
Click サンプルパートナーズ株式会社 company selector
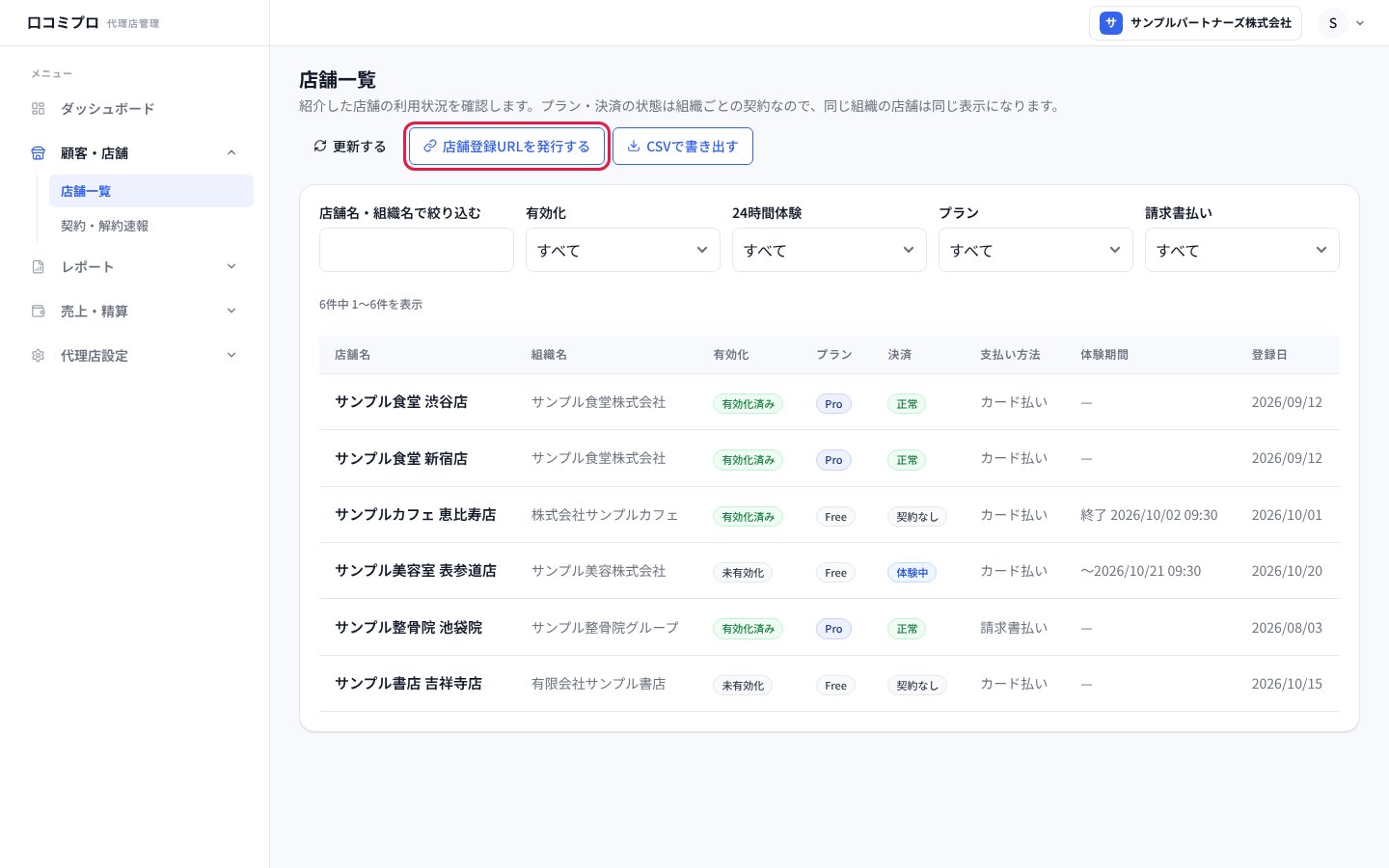(1195, 23)
